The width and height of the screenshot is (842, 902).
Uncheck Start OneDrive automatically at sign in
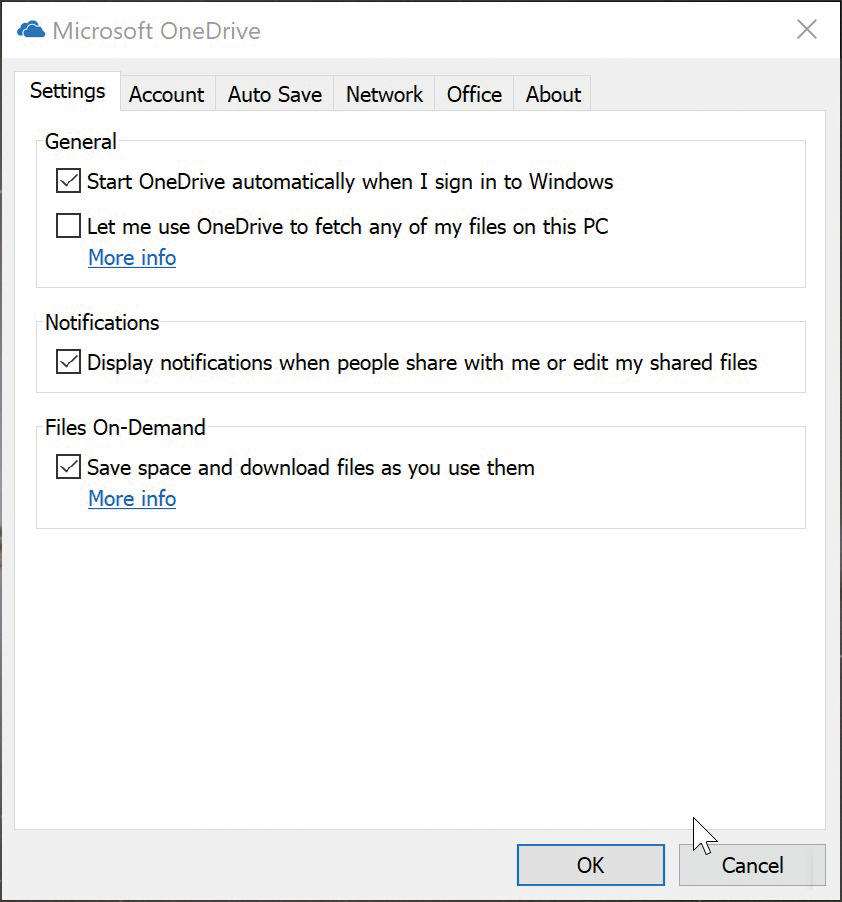pos(68,181)
